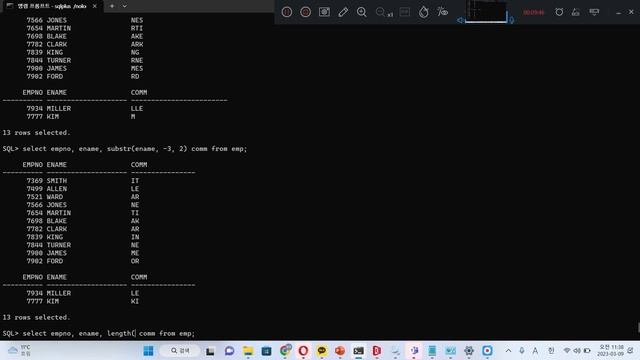The height and width of the screenshot is (360, 640).
Task: Open the clock and date panel
Action: coord(611,351)
